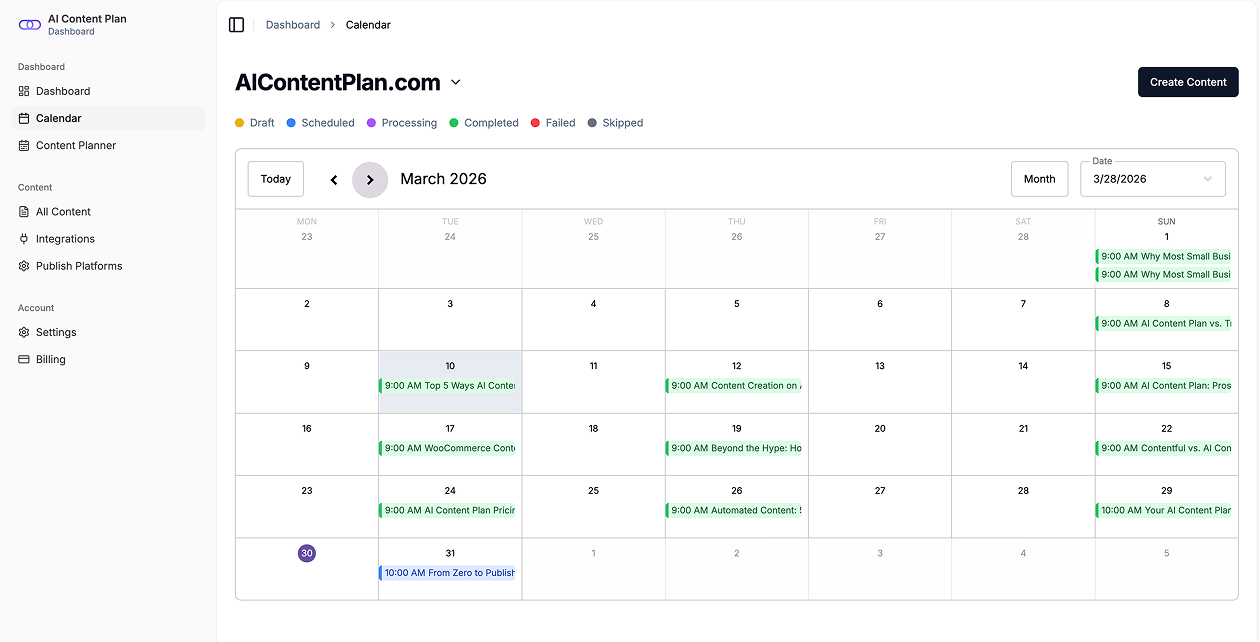Viewport: 1260px width, 642px height.
Task: Select Dashboard in the breadcrumb
Action: pos(293,24)
